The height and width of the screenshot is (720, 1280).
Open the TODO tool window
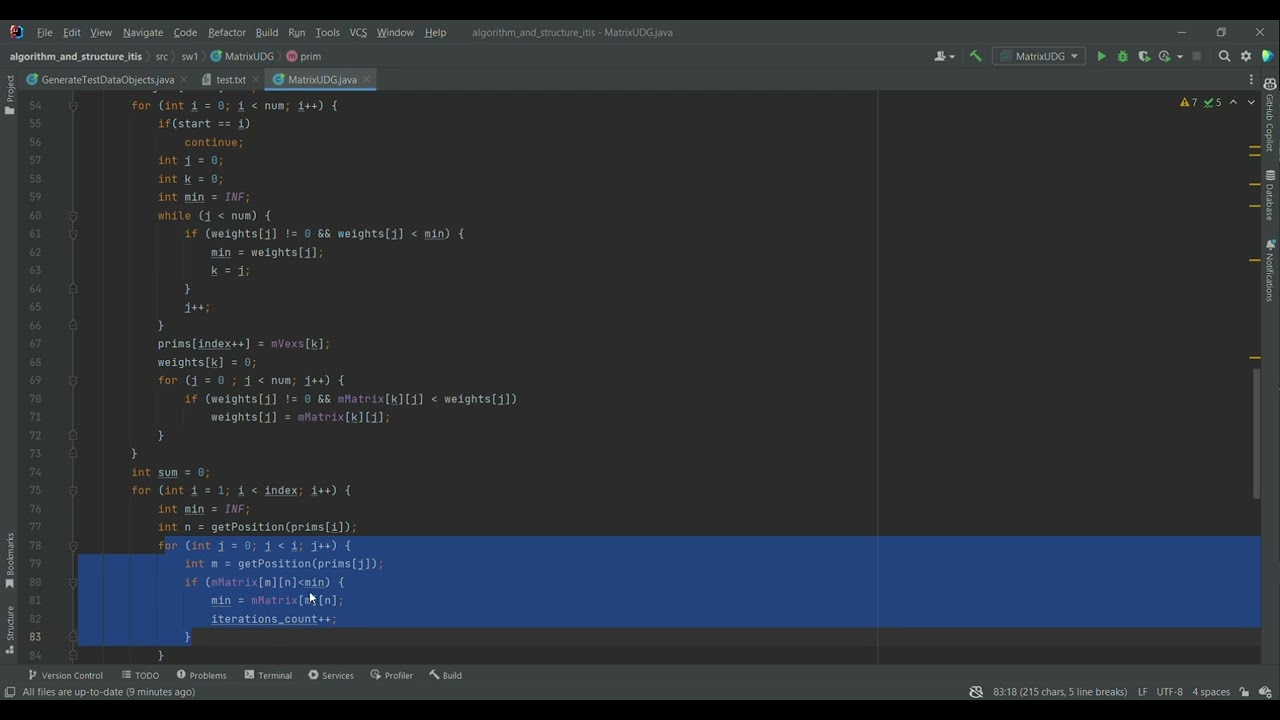pyautogui.click(x=140, y=676)
